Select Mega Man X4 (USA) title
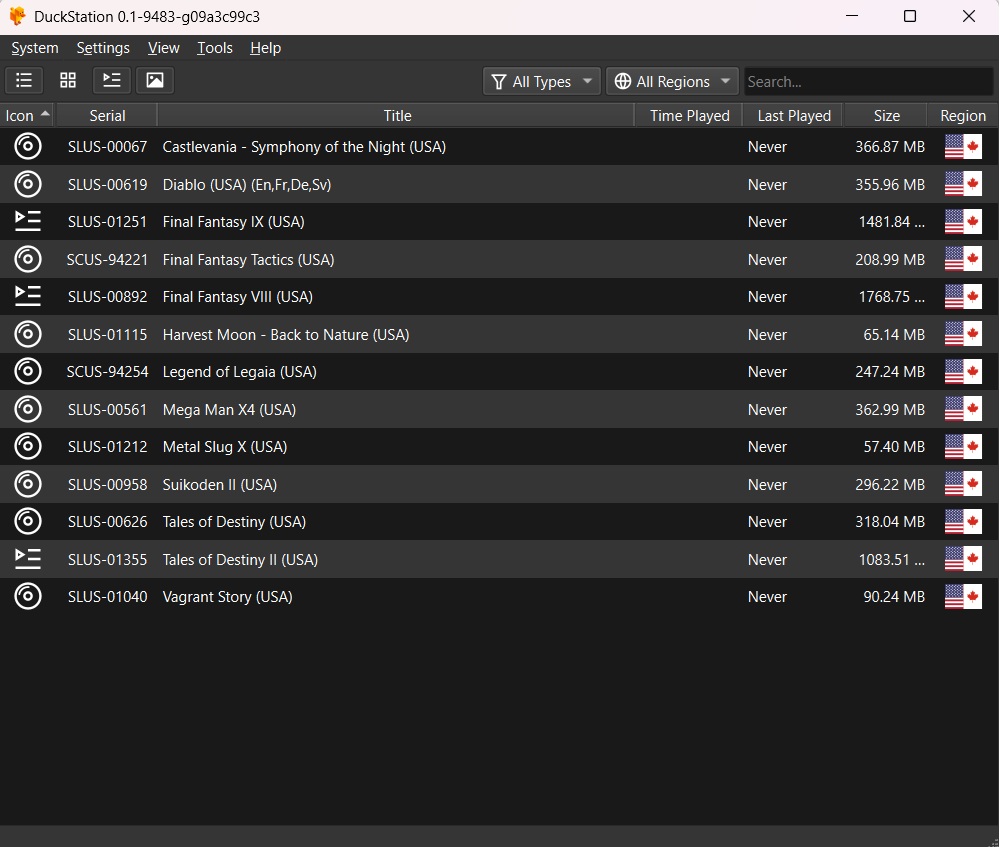 [229, 409]
